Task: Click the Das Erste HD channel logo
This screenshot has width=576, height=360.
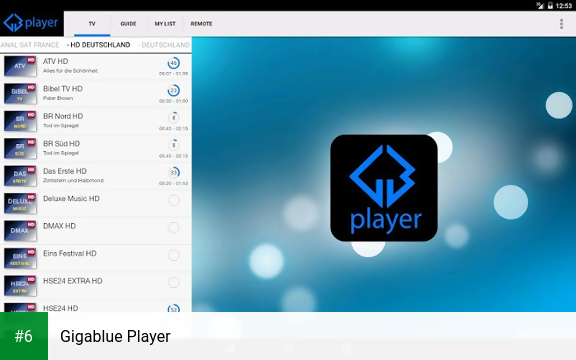Action: click(20, 176)
